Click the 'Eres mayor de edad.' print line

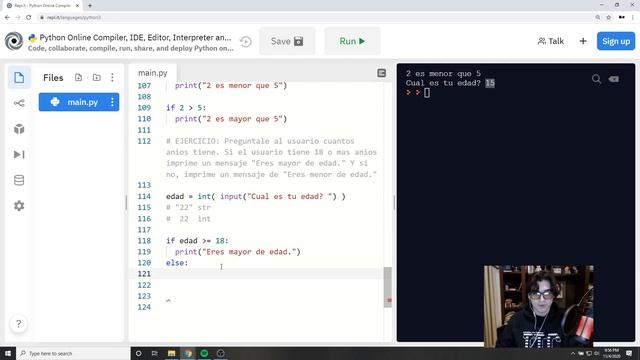[238, 252]
